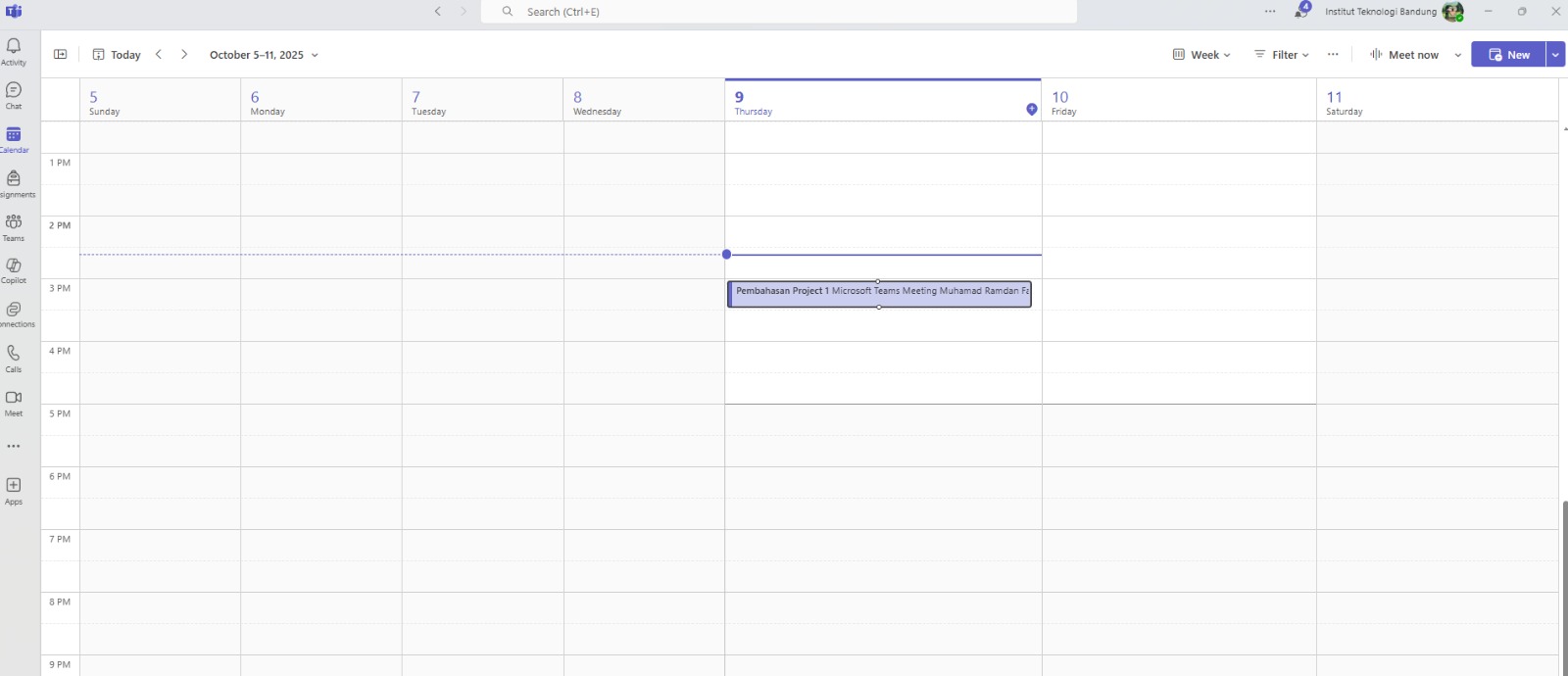Go to the Teams section
Viewport: 1568px width, 676px height.
[x=14, y=226]
